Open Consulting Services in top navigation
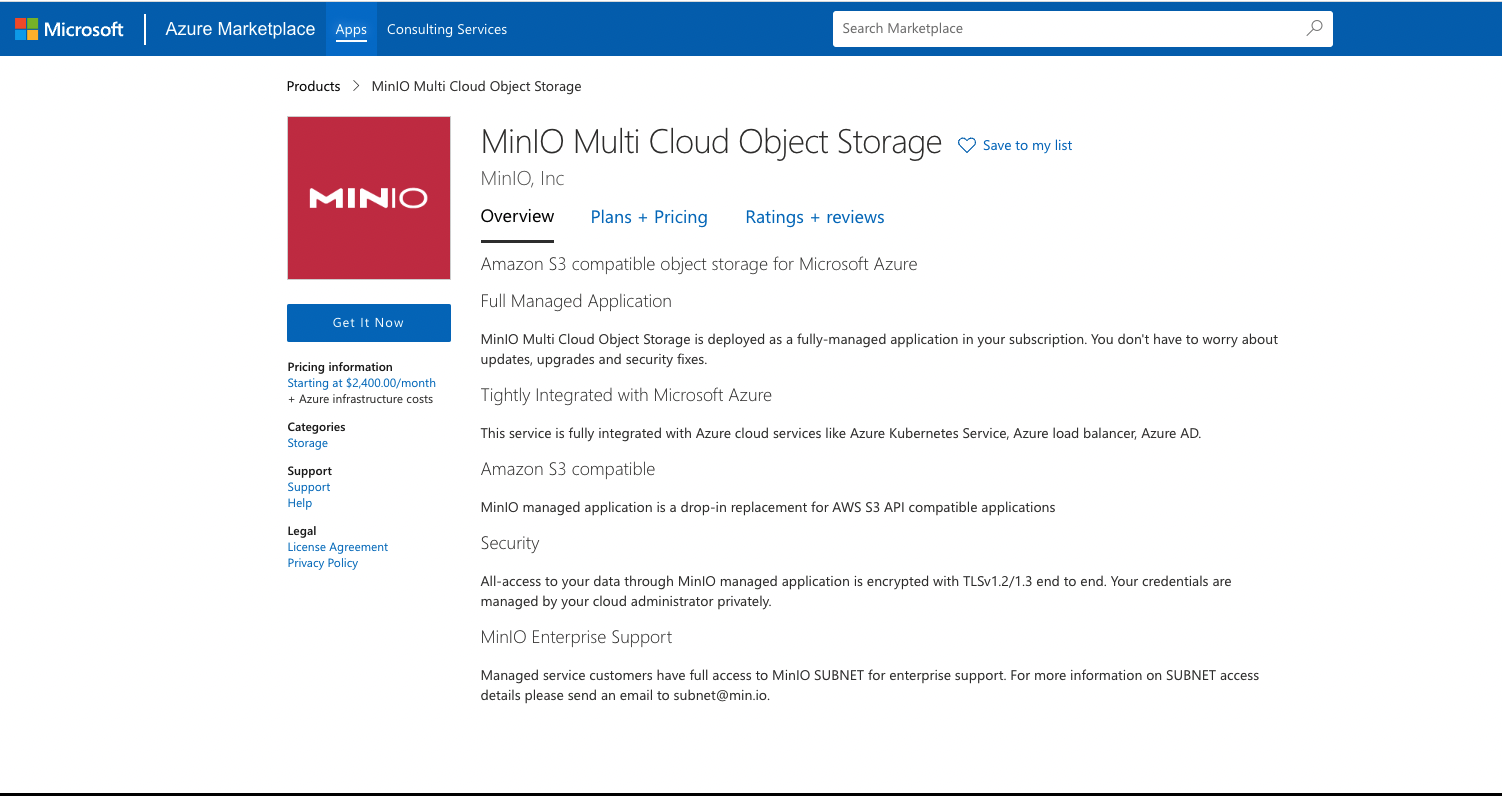 [x=447, y=29]
